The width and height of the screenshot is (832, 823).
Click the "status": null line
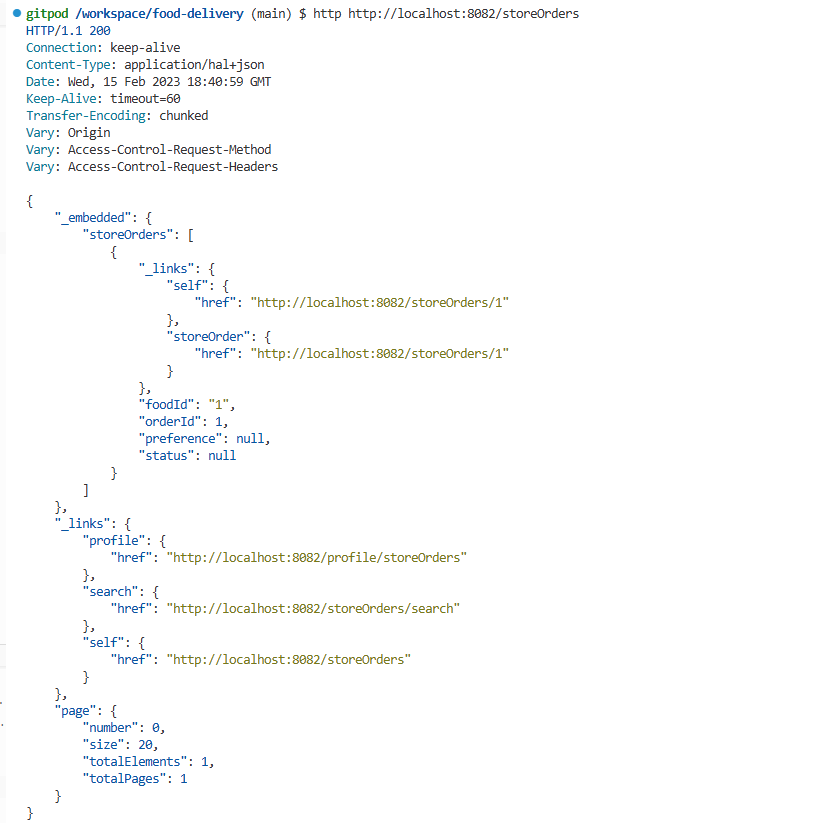pyautogui.click(x=187, y=455)
